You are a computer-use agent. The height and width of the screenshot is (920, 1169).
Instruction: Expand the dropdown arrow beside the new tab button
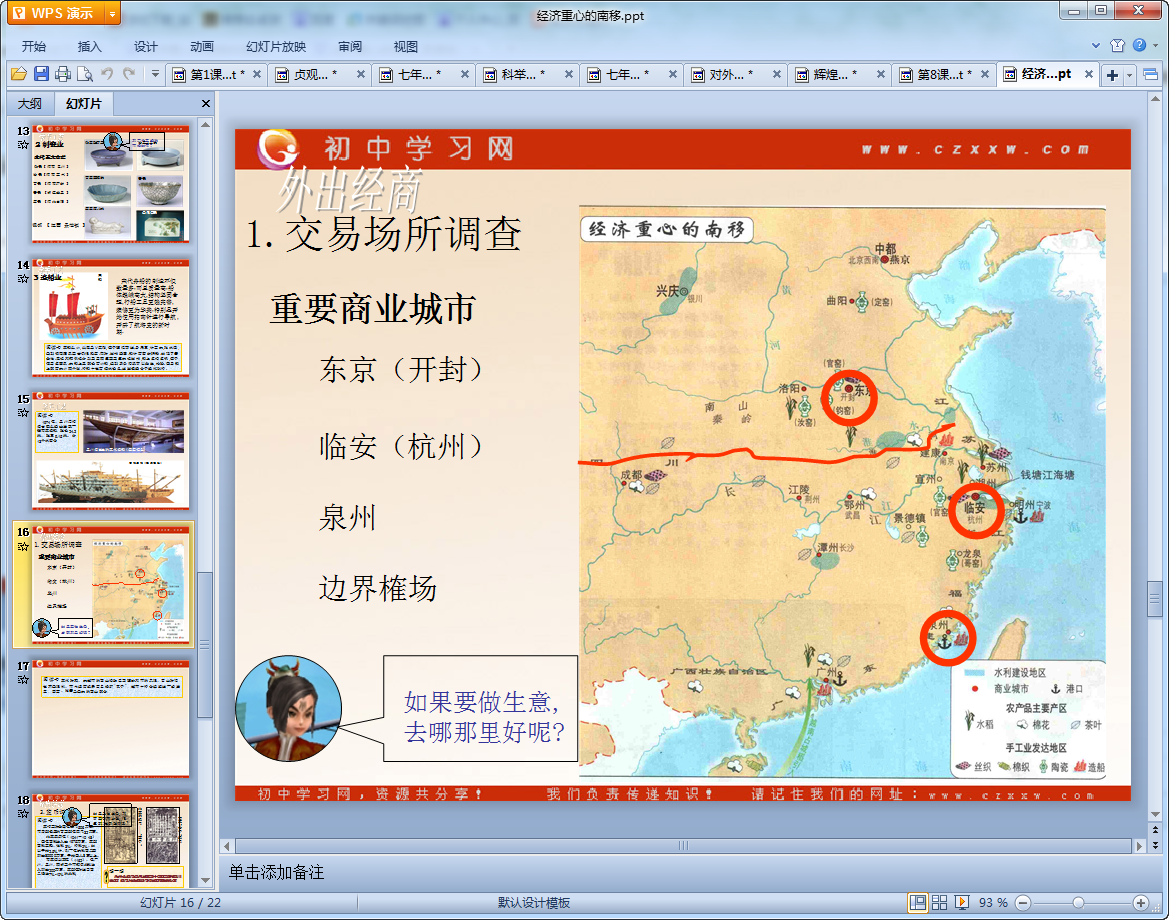point(1130,75)
